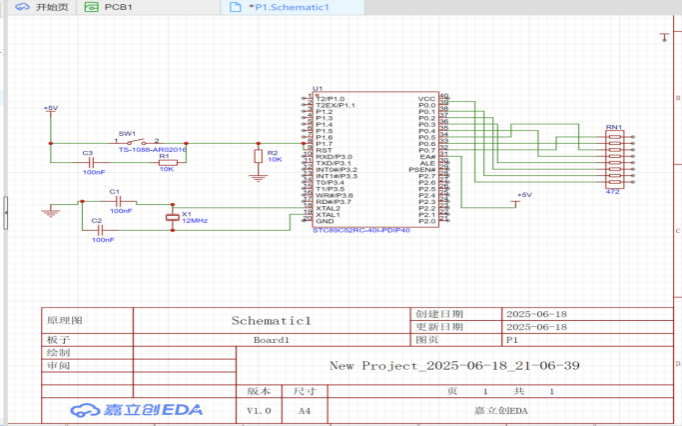Select the ground symbol below R2

[x=258, y=176]
